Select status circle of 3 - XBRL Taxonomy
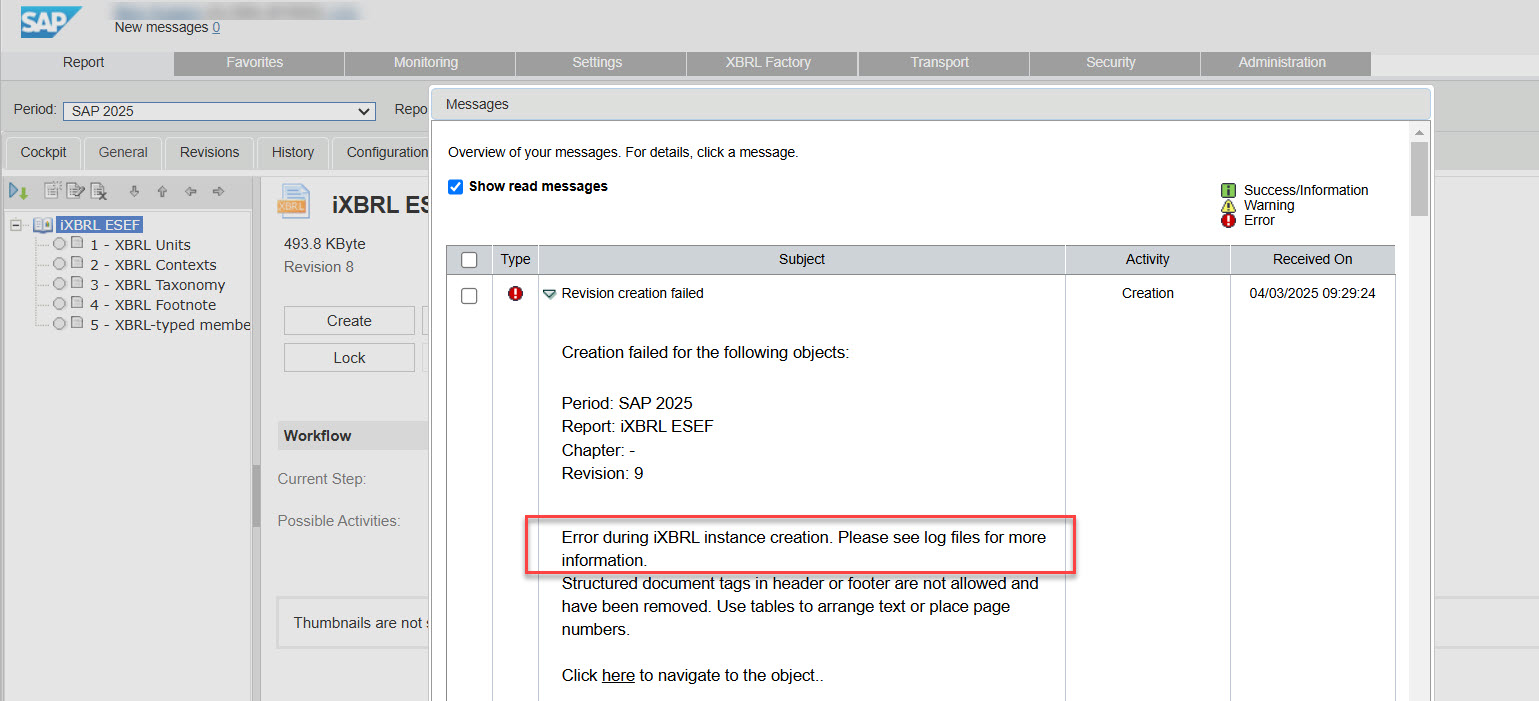1539x701 pixels. pyautogui.click(x=60, y=284)
